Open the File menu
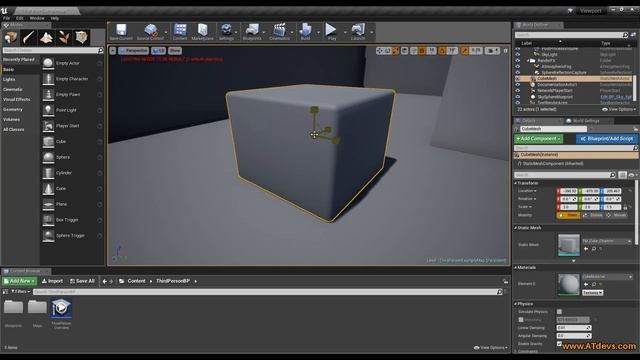Image resolution: width=640 pixels, height=360 pixels. (x=7, y=18)
